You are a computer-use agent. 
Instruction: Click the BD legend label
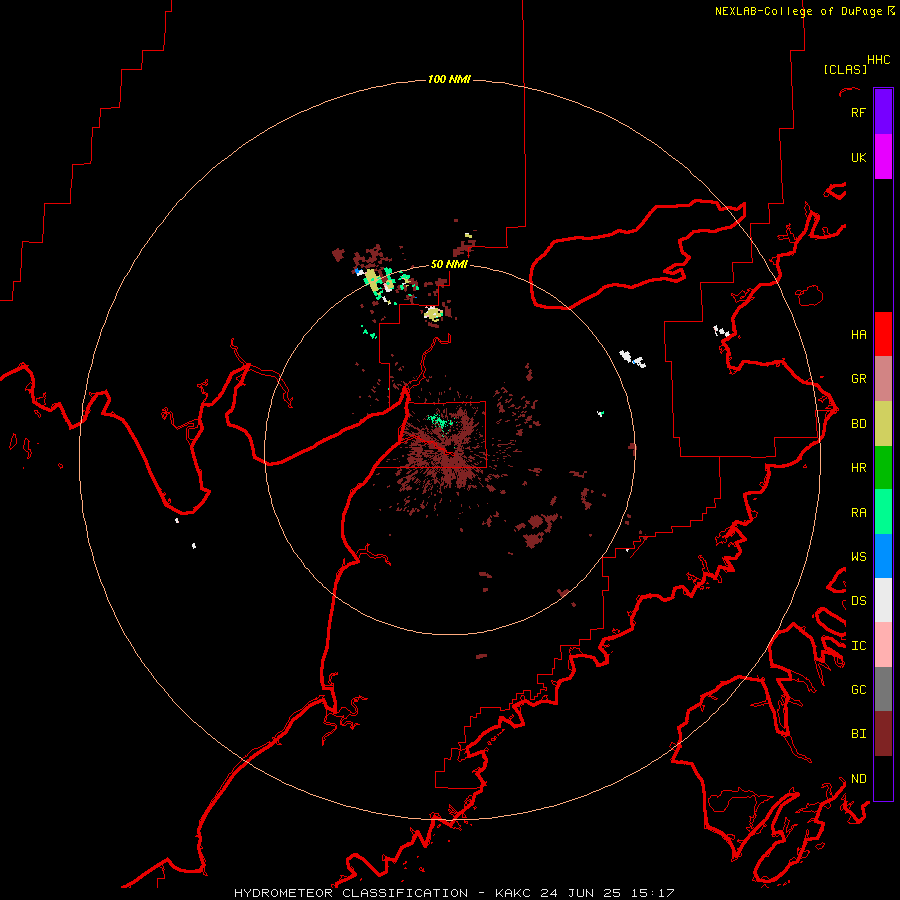[858, 424]
